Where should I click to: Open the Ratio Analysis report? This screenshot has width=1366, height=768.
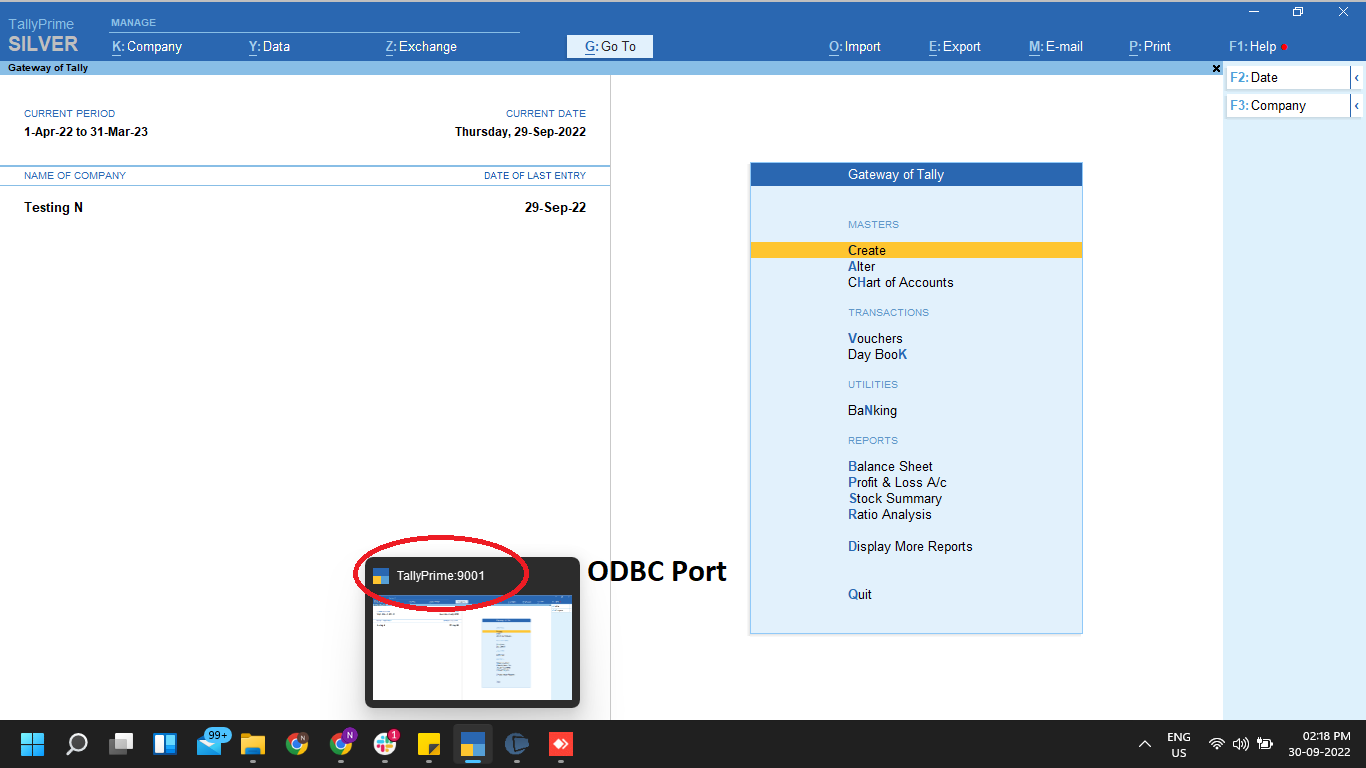(x=890, y=515)
